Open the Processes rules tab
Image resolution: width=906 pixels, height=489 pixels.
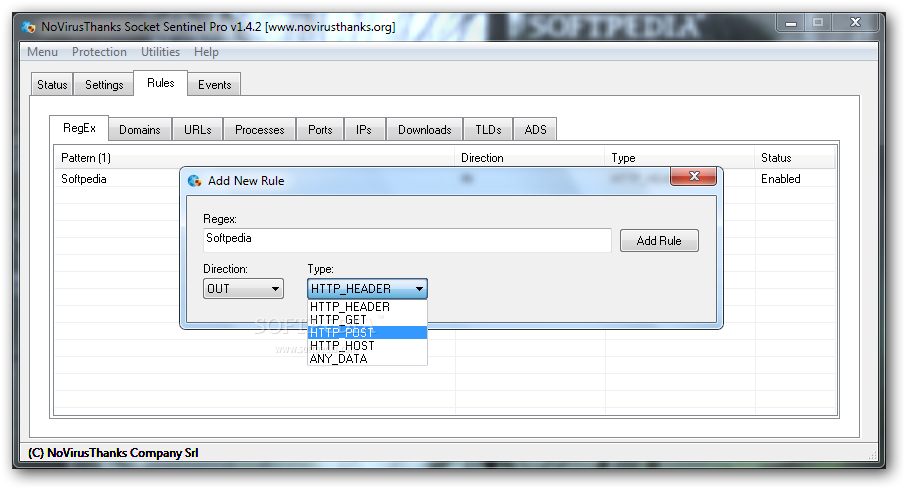[259, 130]
